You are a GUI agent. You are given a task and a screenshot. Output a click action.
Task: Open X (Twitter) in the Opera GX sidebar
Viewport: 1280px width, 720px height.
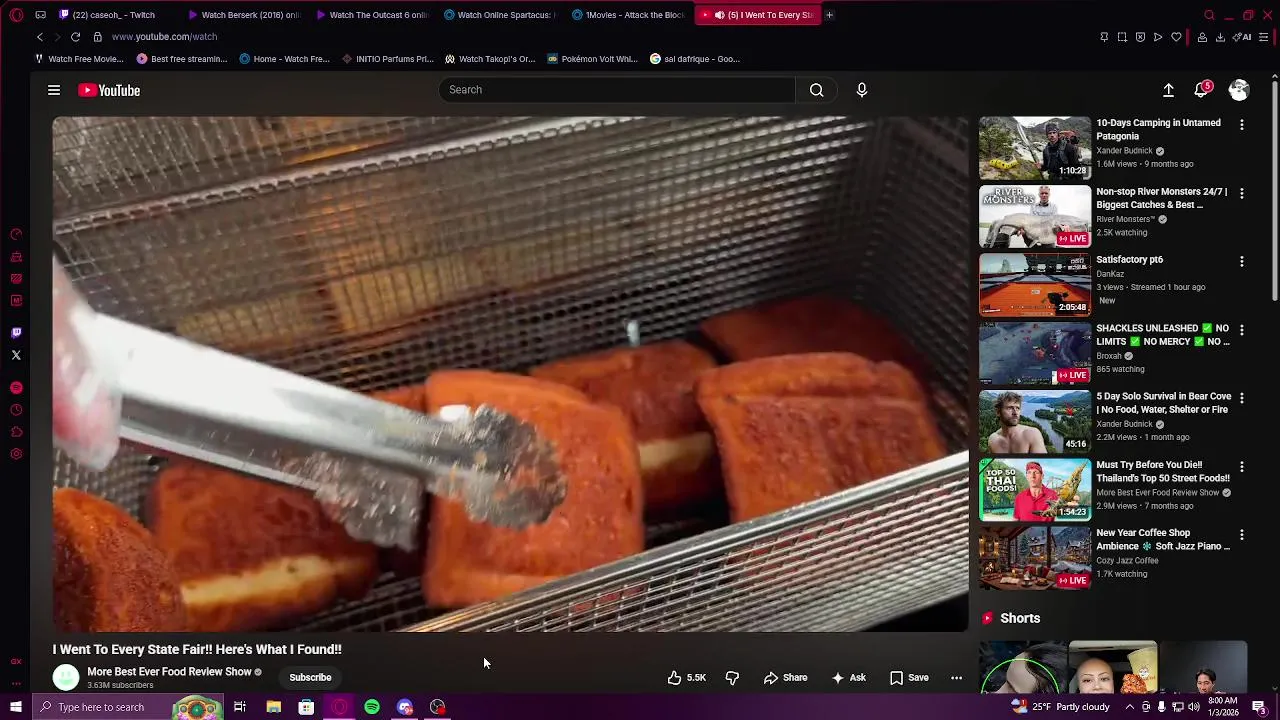(x=16, y=355)
